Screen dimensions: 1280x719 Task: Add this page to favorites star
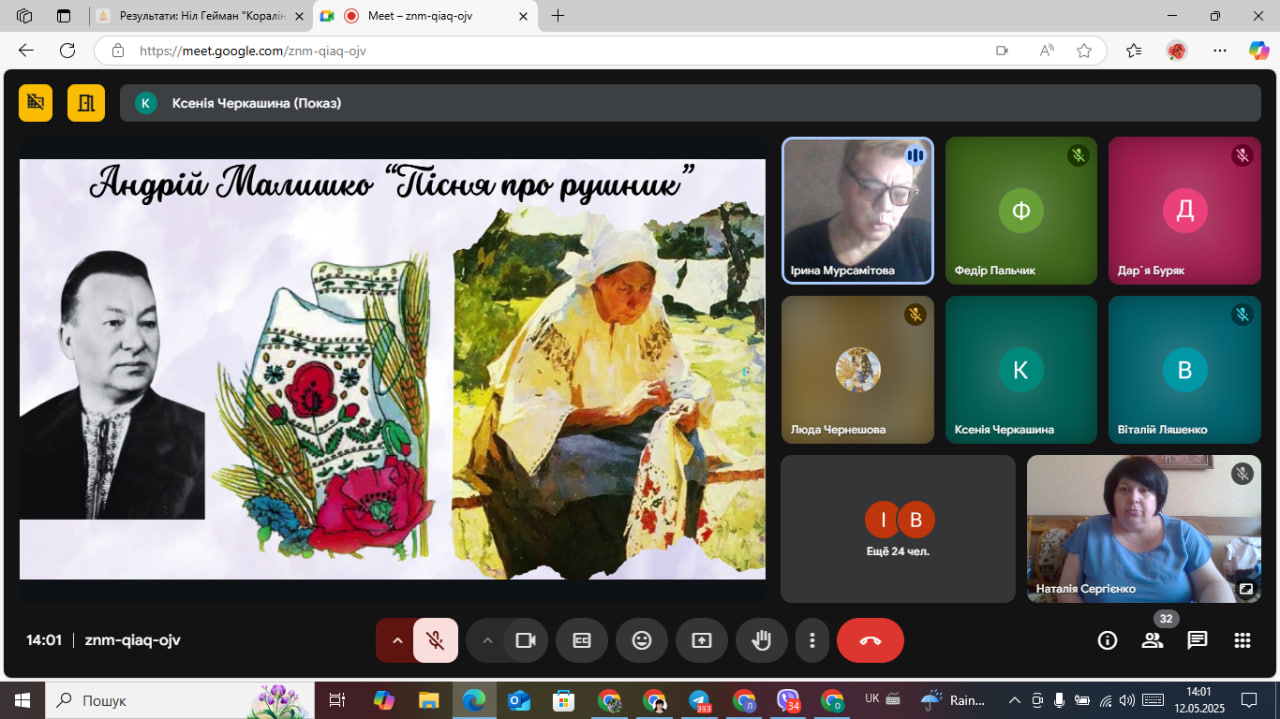pos(1084,50)
